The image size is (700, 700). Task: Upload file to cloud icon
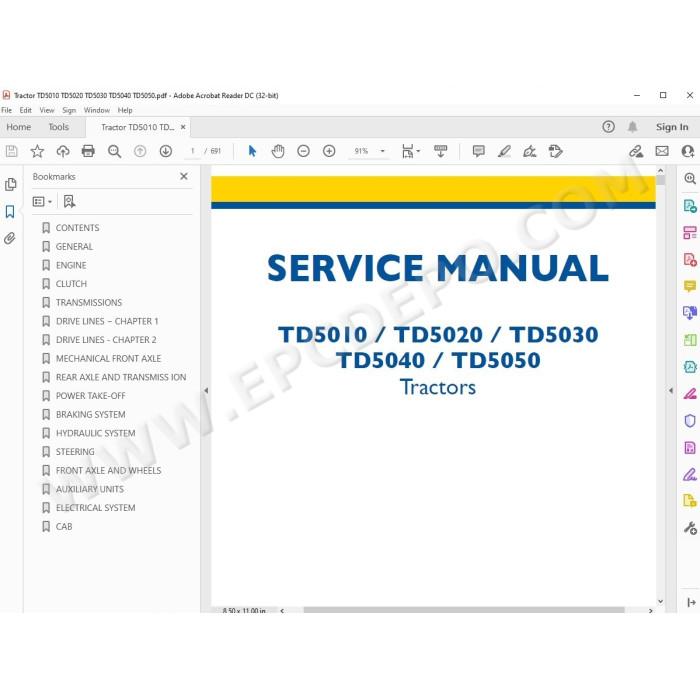pos(63,151)
